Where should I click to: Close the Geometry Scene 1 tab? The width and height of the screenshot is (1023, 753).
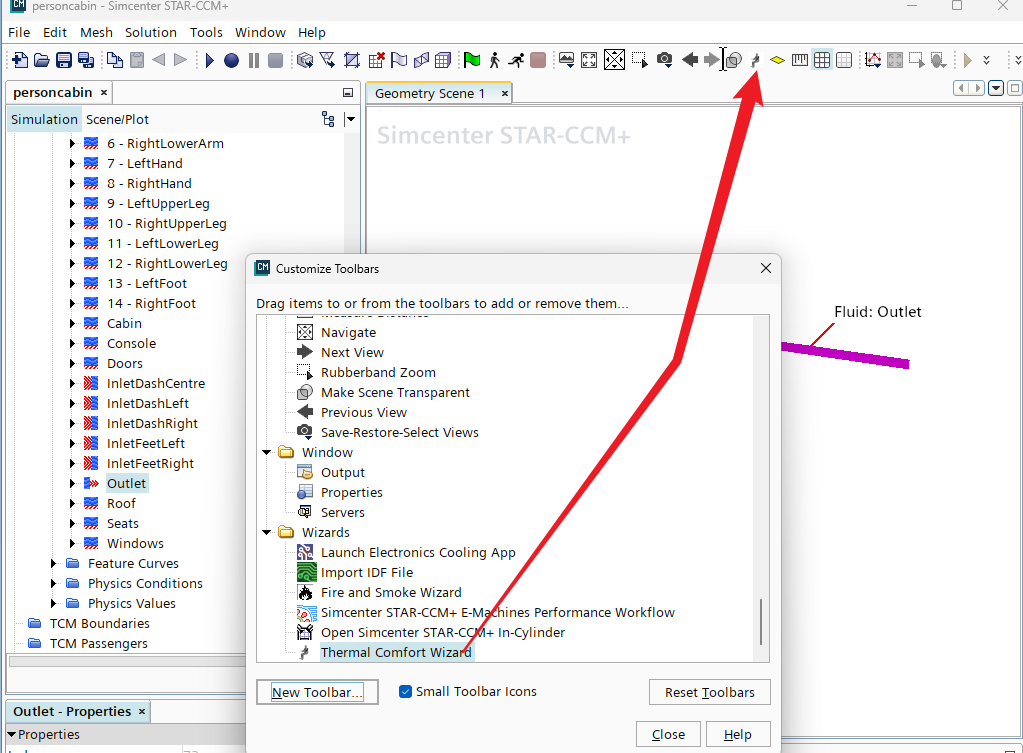pos(504,93)
